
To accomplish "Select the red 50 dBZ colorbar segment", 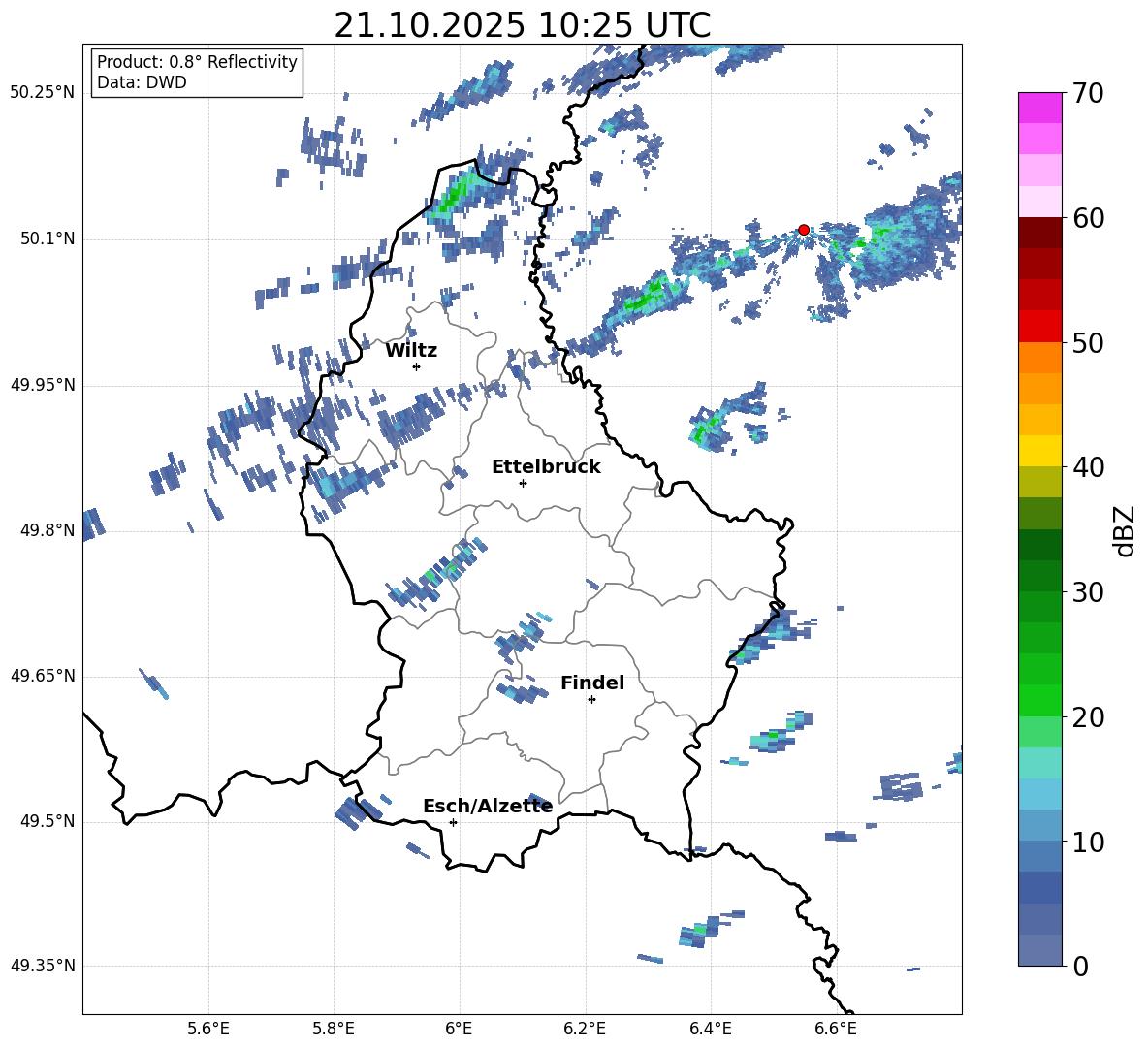I will coord(1039,326).
